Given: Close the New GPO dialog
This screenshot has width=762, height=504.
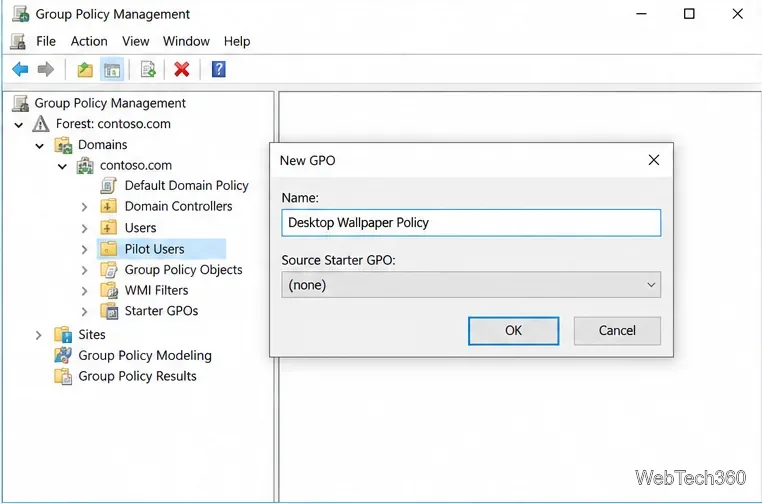Looking at the screenshot, I should (654, 160).
